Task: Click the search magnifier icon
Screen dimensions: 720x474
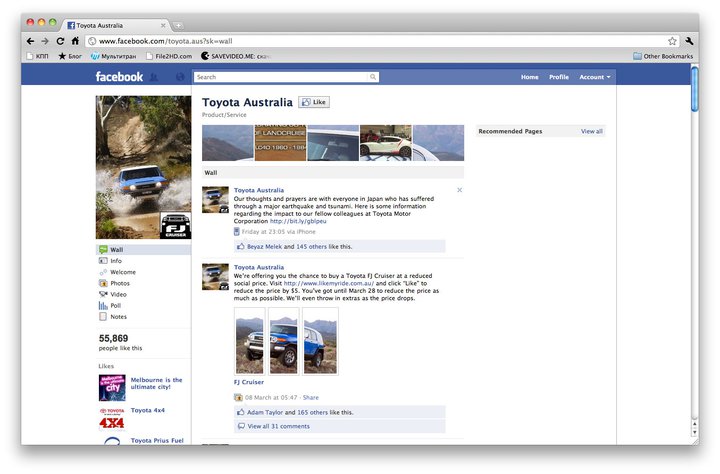Action: click(x=373, y=77)
